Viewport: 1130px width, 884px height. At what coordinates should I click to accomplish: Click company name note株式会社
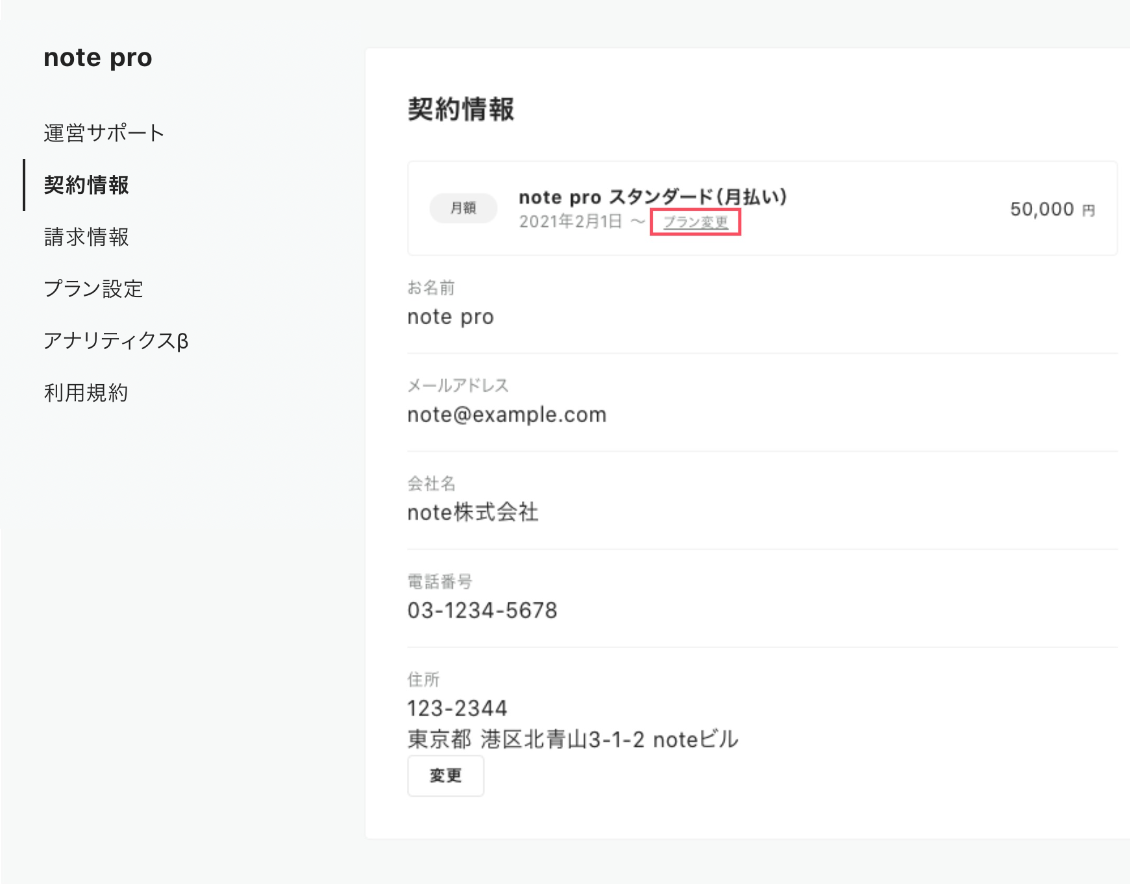point(473,512)
